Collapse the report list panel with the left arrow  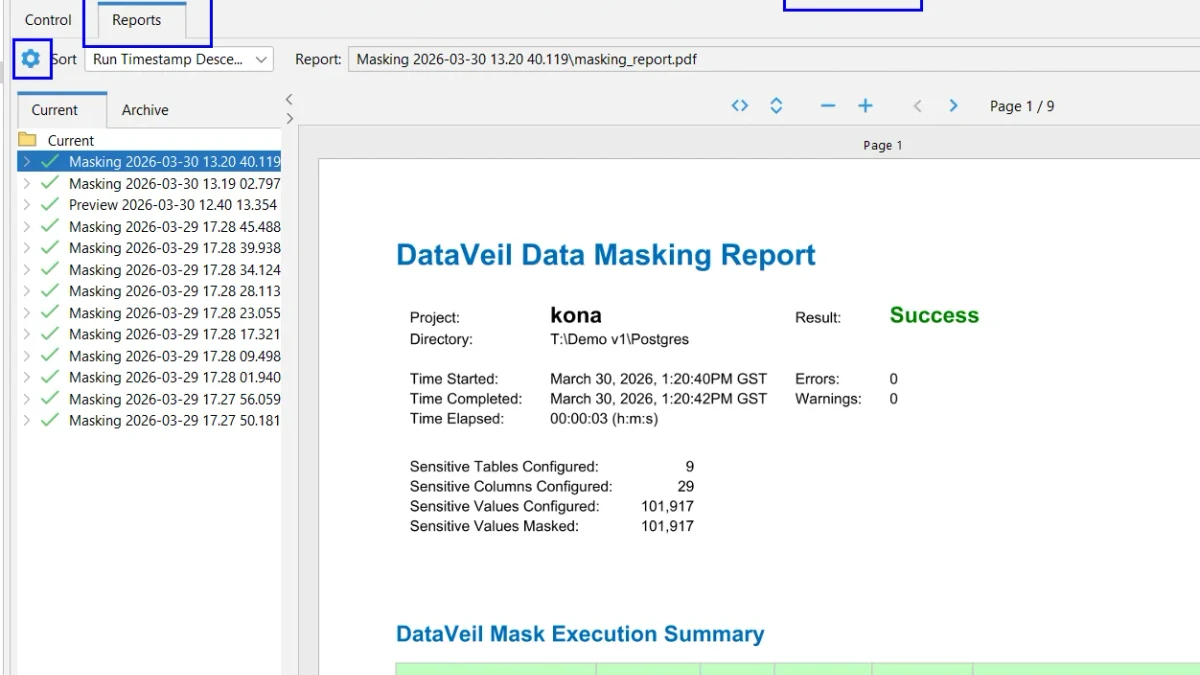[289, 99]
